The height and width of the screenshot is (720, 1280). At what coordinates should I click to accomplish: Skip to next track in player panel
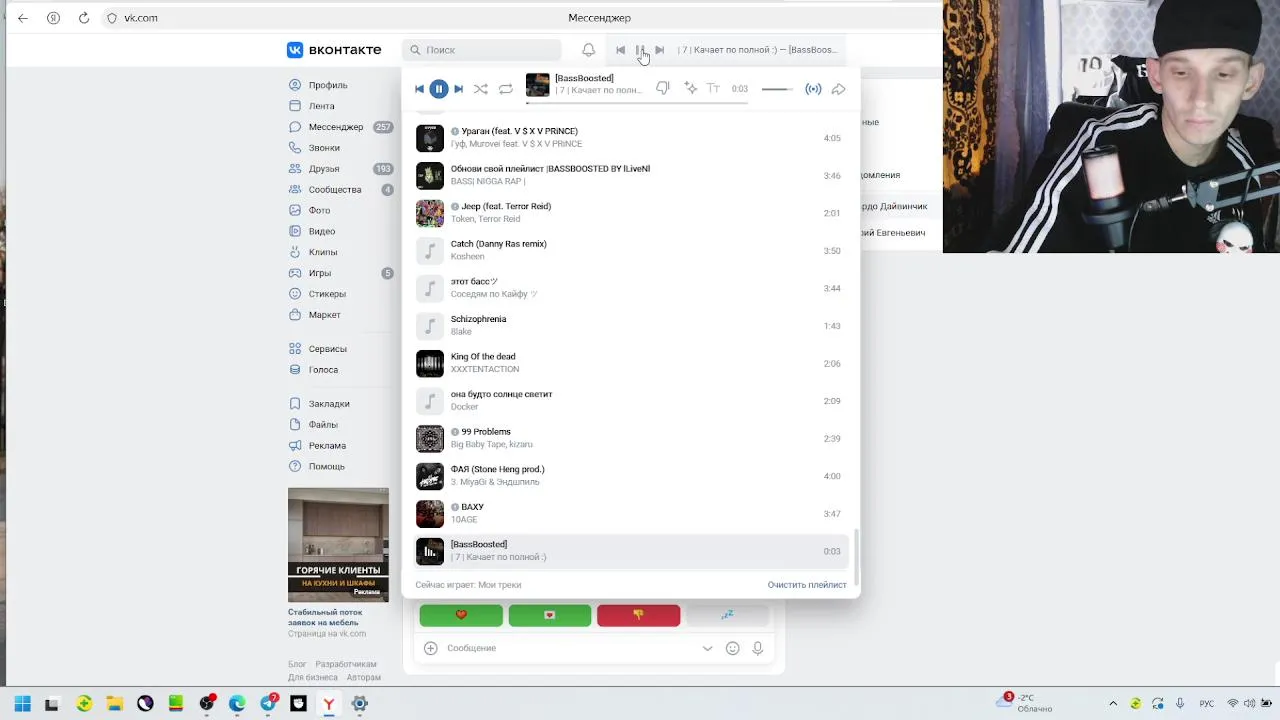(x=458, y=89)
